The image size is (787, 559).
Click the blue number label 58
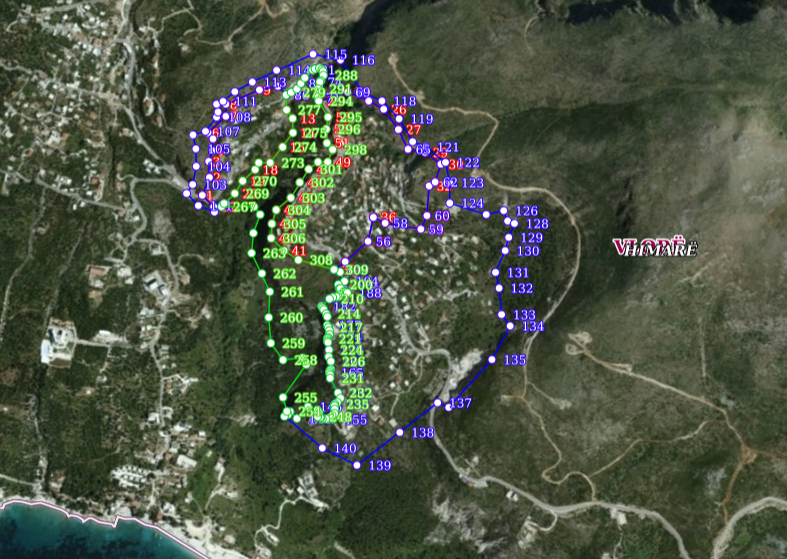400,223
